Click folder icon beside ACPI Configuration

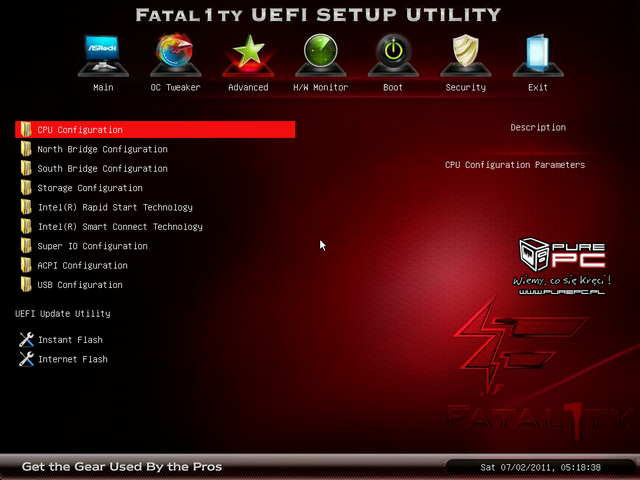pyautogui.click(x=26, y=265)
